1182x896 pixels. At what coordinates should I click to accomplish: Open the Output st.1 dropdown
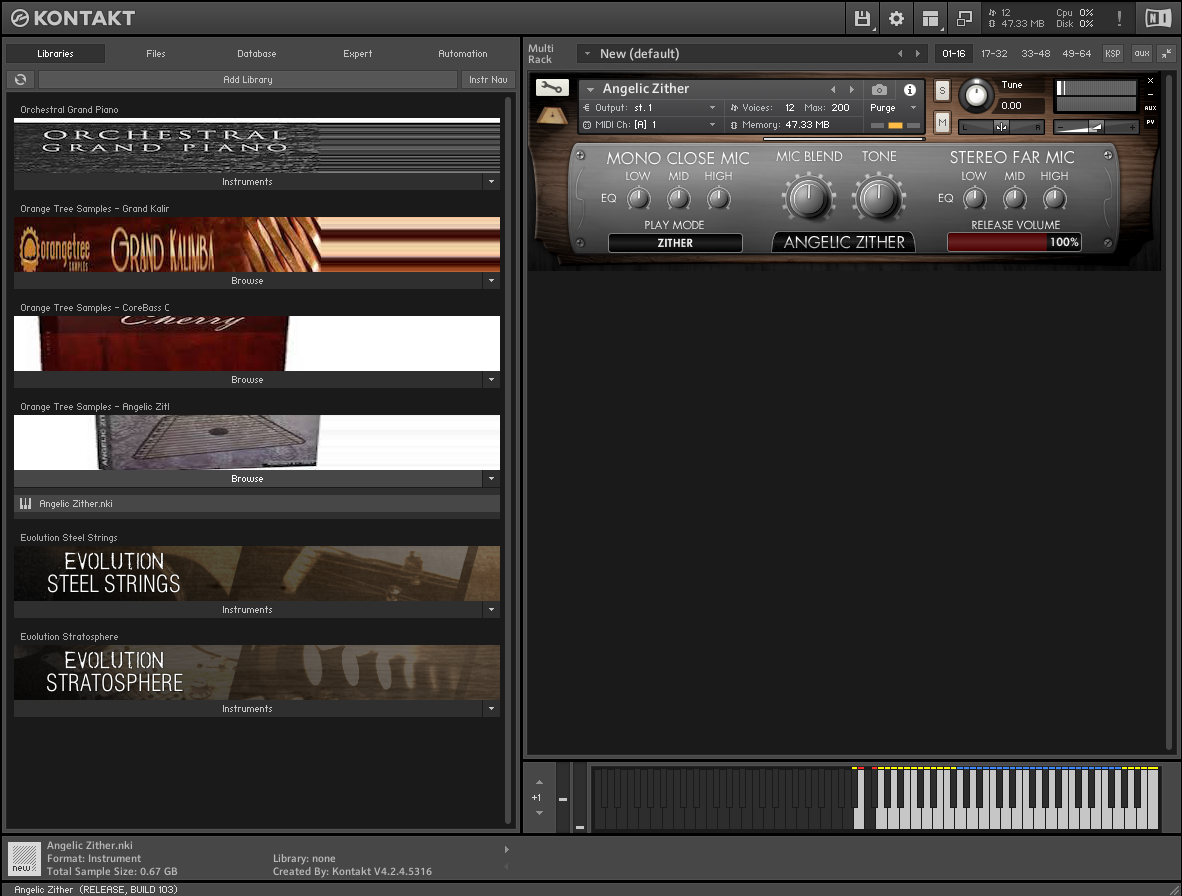coord(650,108)
